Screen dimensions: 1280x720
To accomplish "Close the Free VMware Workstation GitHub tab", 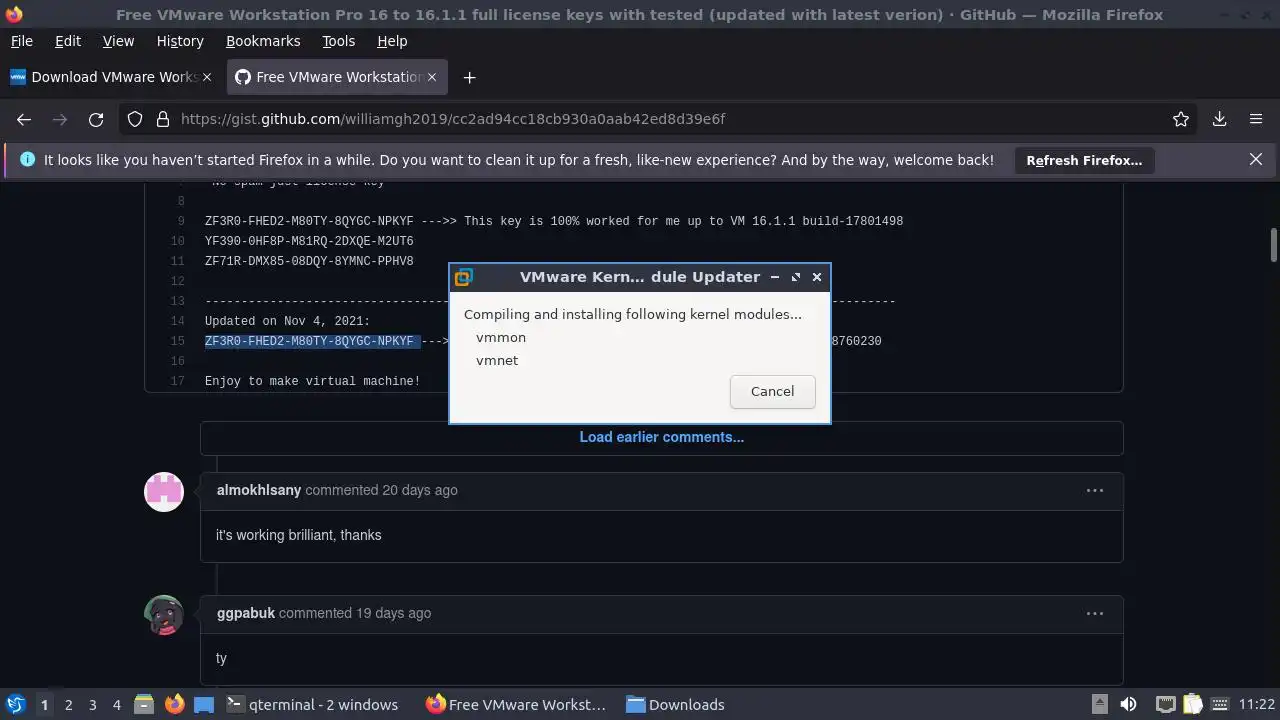I will [432, 77].
